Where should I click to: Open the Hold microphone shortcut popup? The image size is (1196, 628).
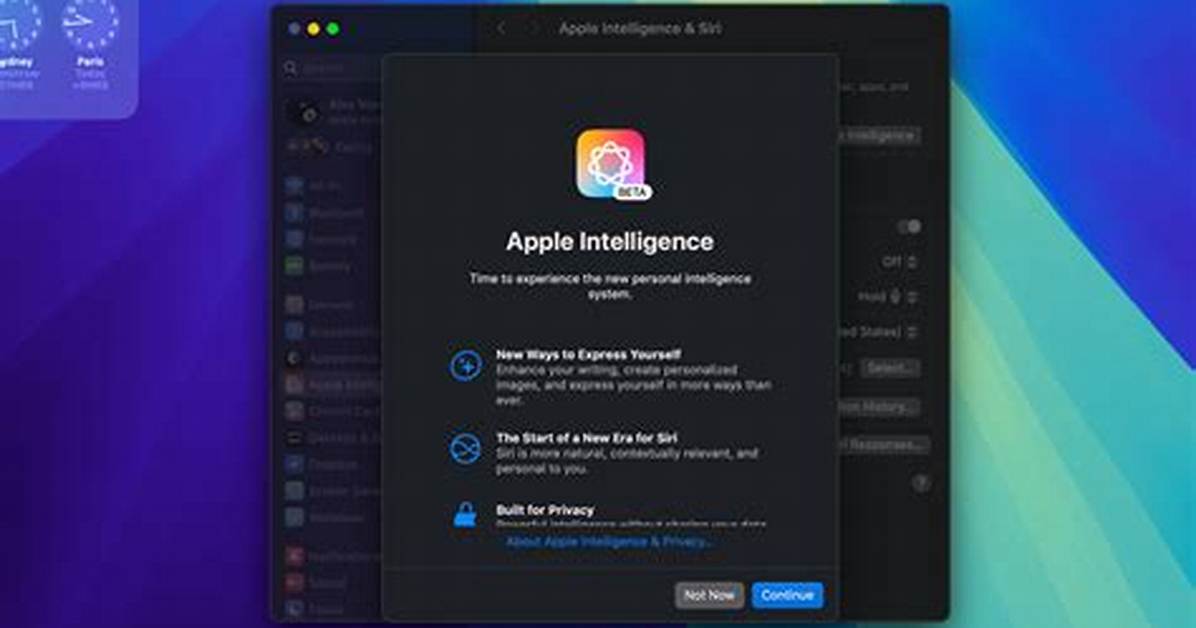(x=887, y=297)
